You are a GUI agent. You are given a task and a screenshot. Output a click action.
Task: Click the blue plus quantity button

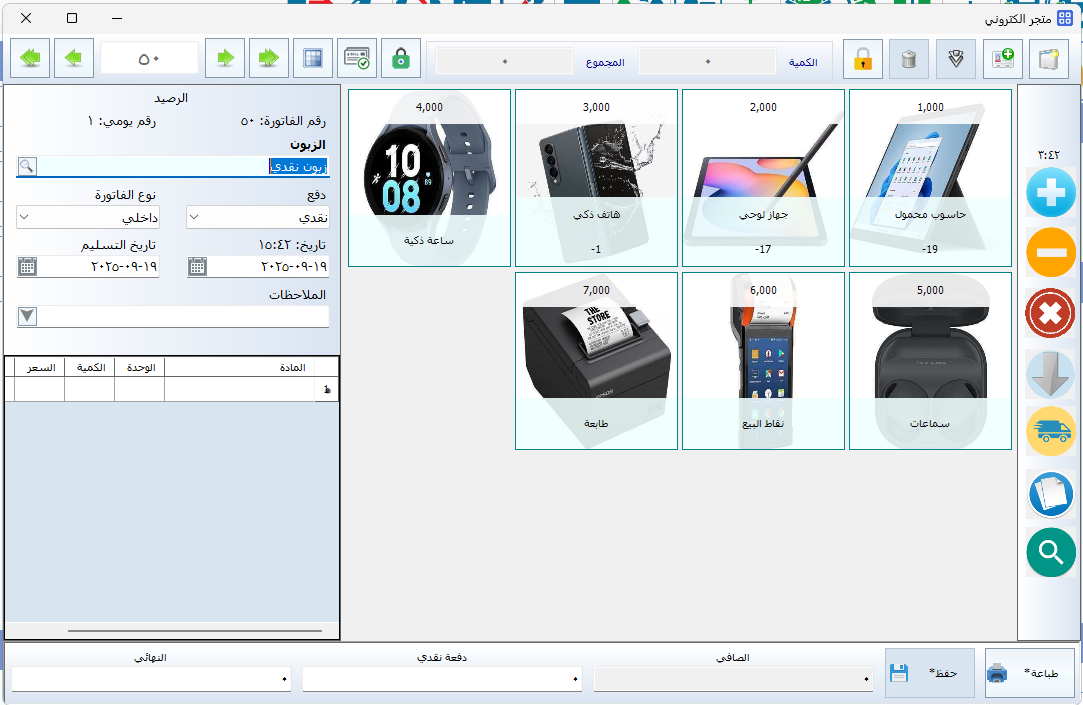[1050, 193]
